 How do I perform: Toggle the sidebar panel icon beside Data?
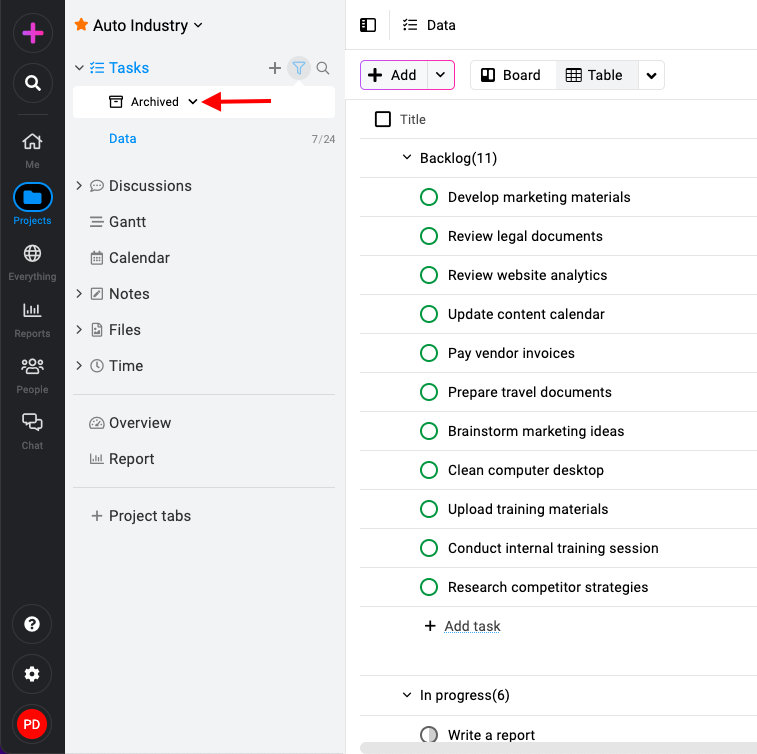(x=368, y=25)
